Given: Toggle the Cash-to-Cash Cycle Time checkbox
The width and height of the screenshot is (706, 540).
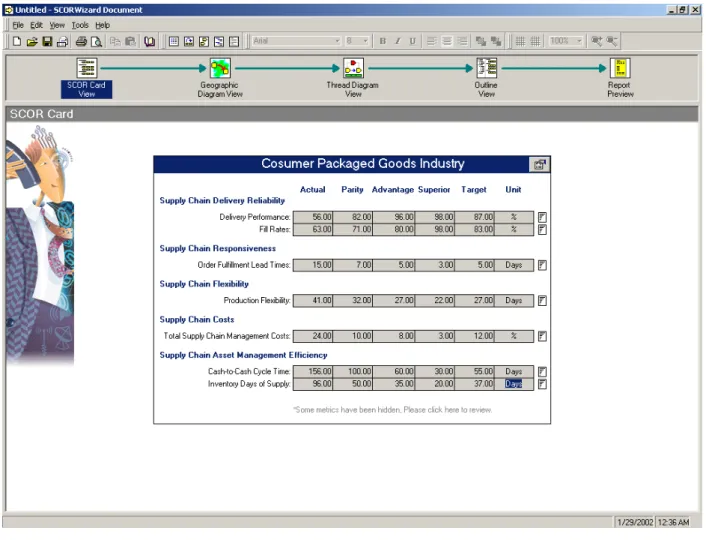Looking at the screenshot, I should (x=542, y=372).
